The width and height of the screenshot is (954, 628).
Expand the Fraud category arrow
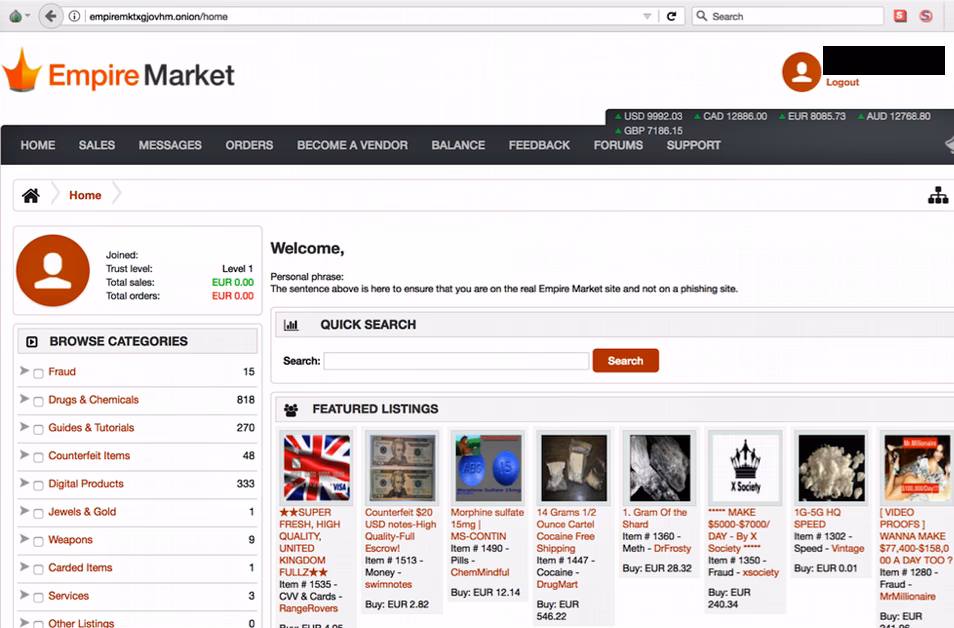(x=24, y=371)
